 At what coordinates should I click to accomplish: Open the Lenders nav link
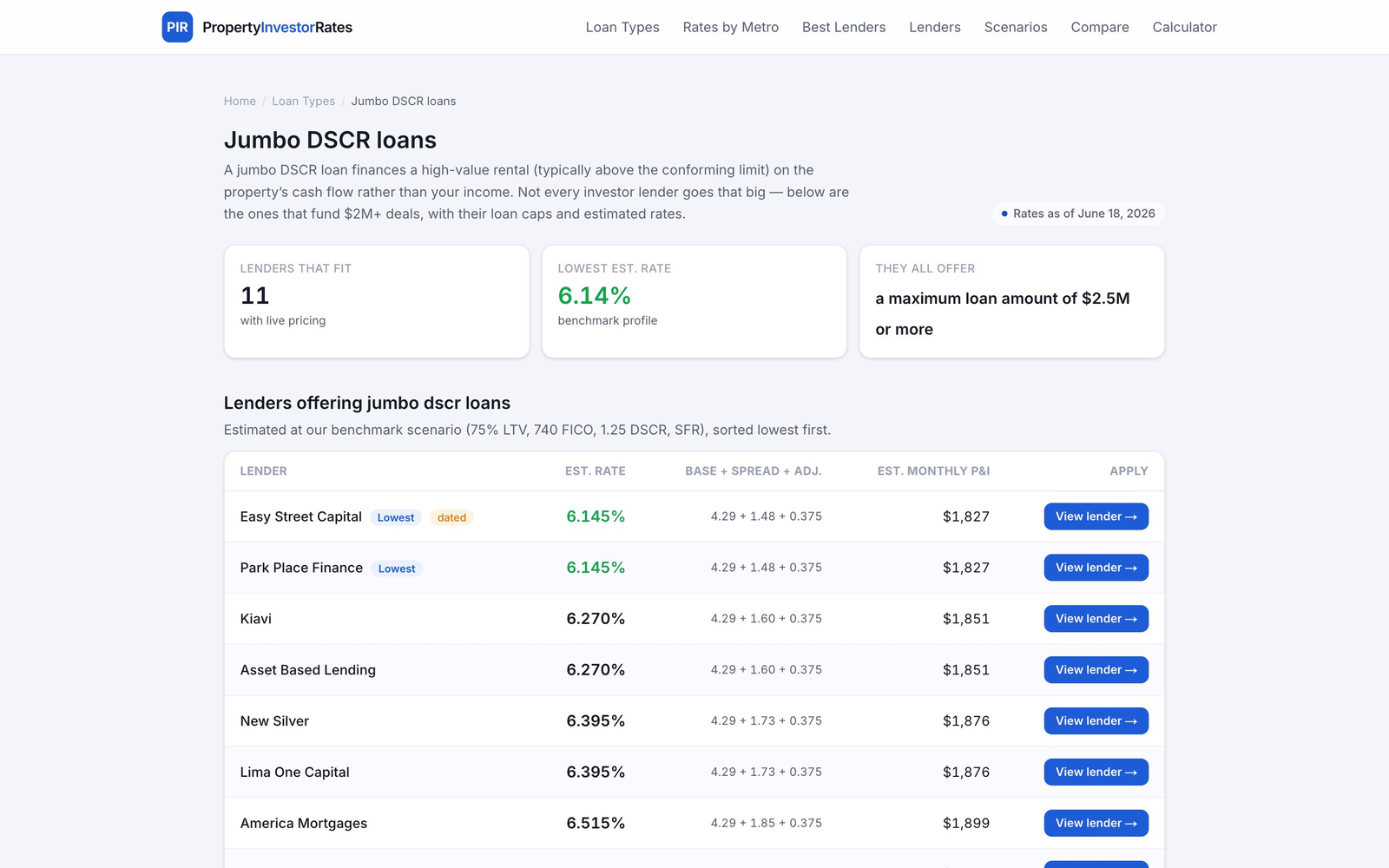point(935,27)
